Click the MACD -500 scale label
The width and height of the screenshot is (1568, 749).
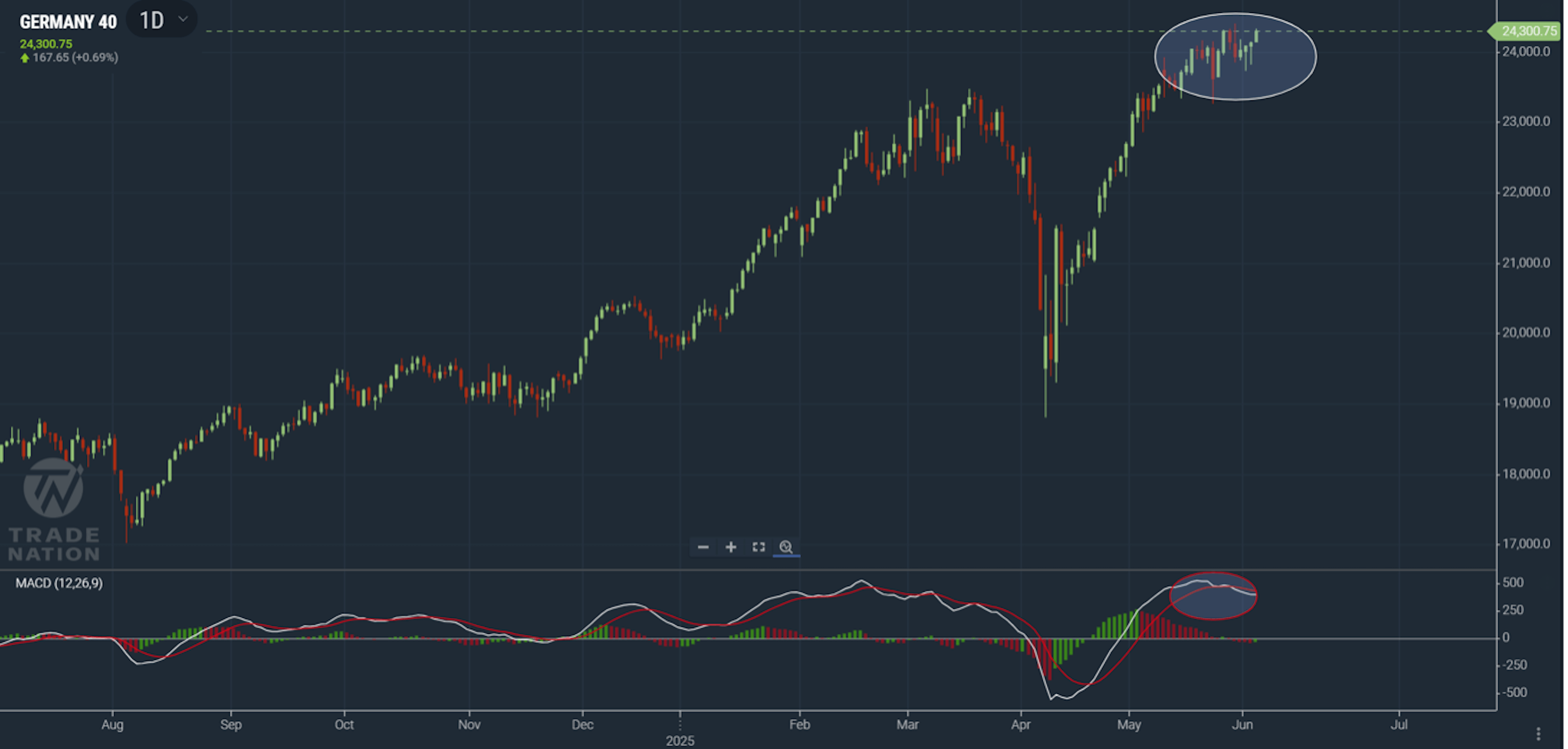pyautogui.click(x=1515, y=692)
